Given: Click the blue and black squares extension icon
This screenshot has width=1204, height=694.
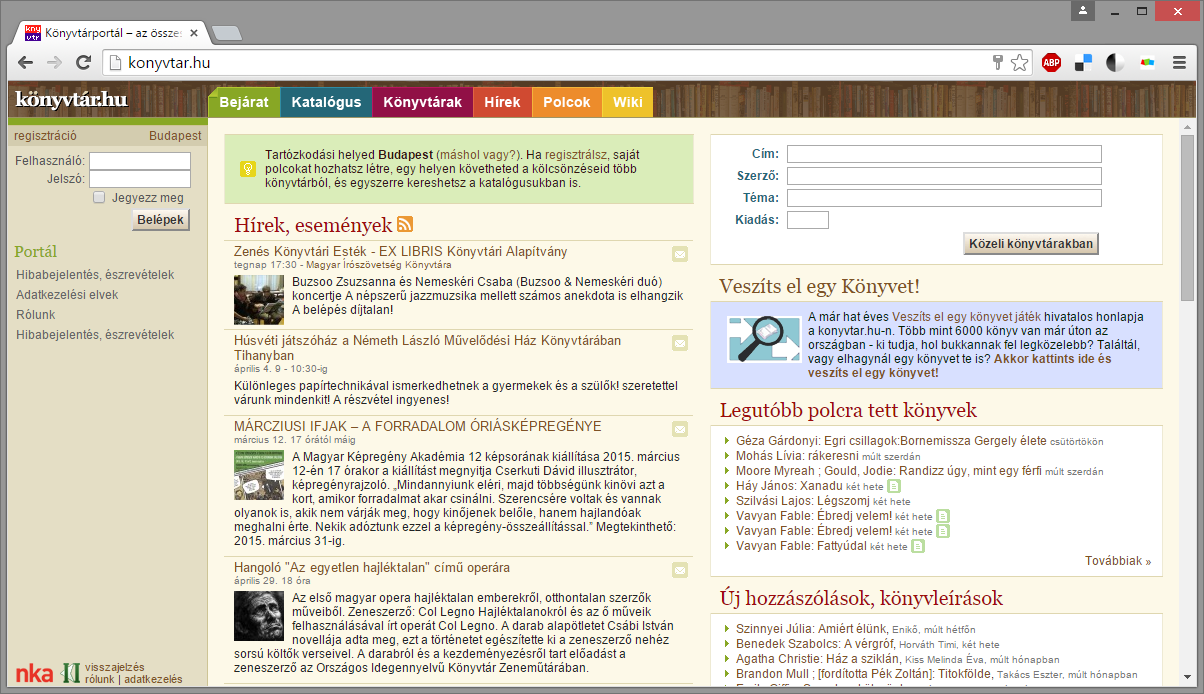Looking at the screenshot, I should [x=1083, y=63].
